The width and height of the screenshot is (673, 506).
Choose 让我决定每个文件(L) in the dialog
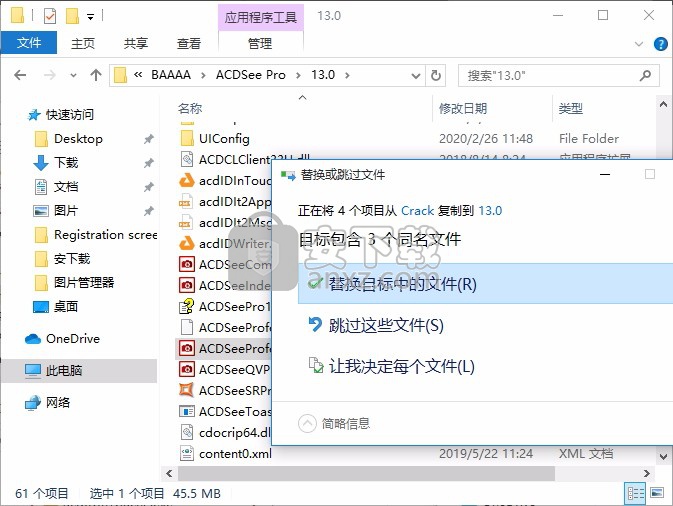pyautogui.click(x=402, y=366)
